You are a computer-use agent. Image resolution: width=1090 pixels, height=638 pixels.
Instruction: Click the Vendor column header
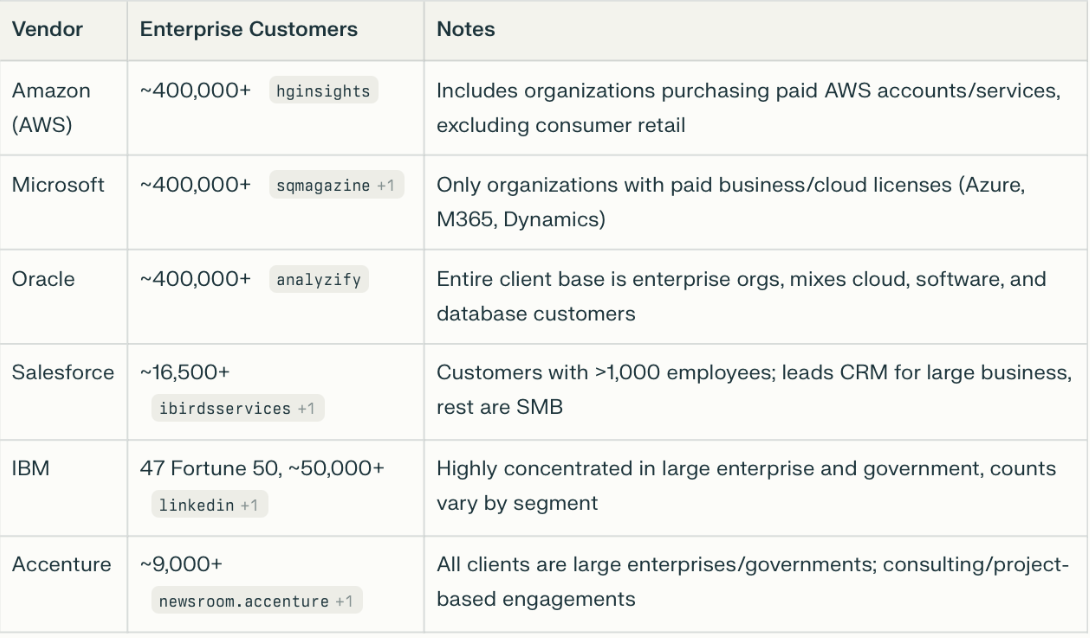[47, 29]
